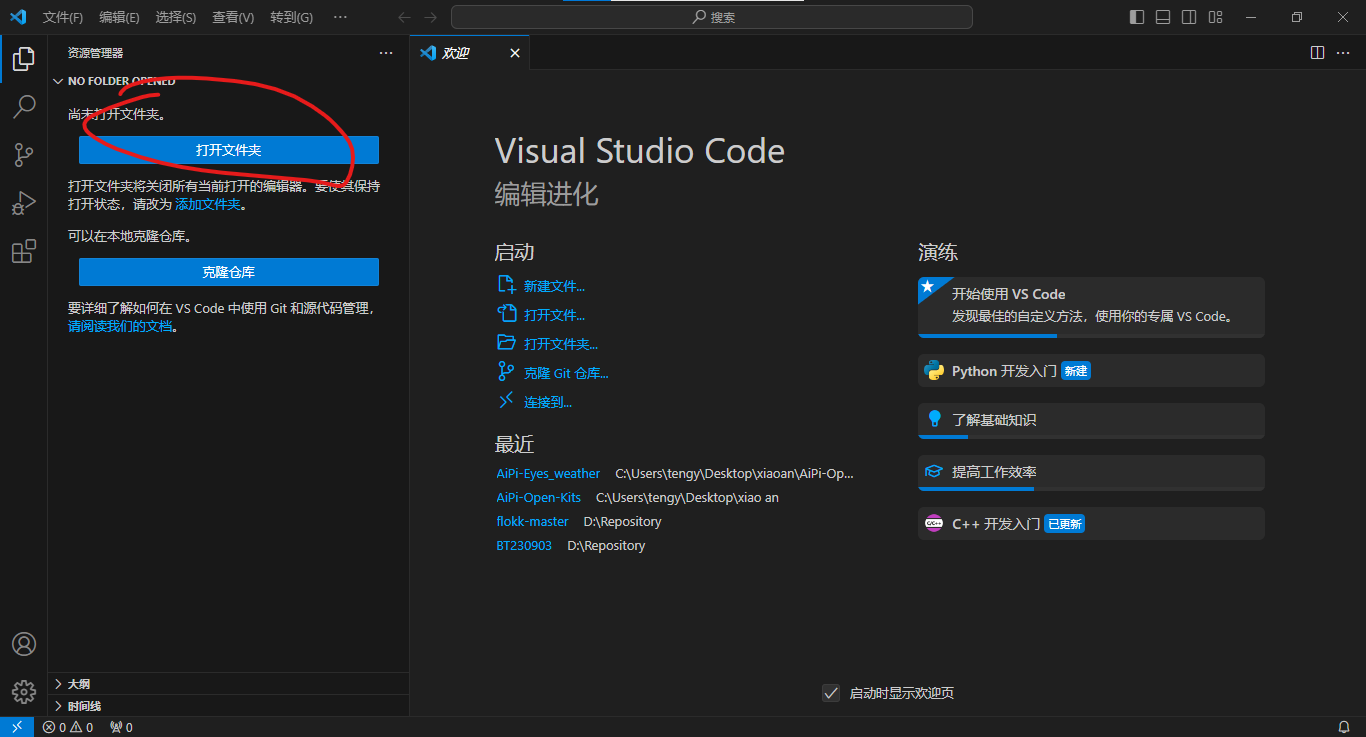This screenshot has width=1366, height=737.
Task: Go forward with the right arrow
Action: (430, 17)
